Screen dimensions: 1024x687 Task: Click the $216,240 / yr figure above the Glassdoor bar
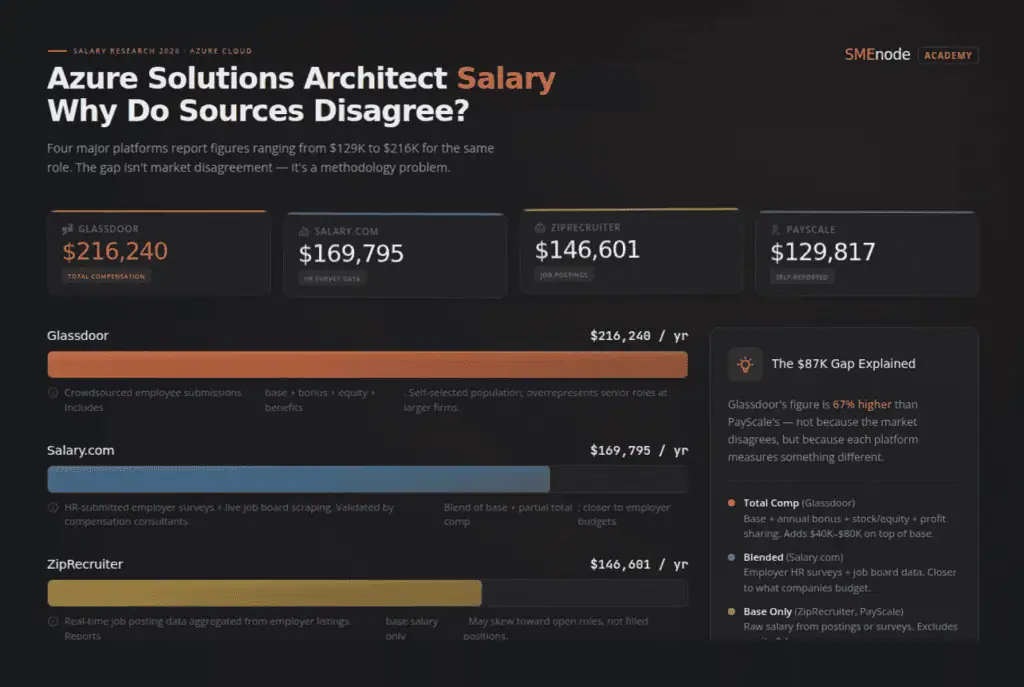click(642, 336)
